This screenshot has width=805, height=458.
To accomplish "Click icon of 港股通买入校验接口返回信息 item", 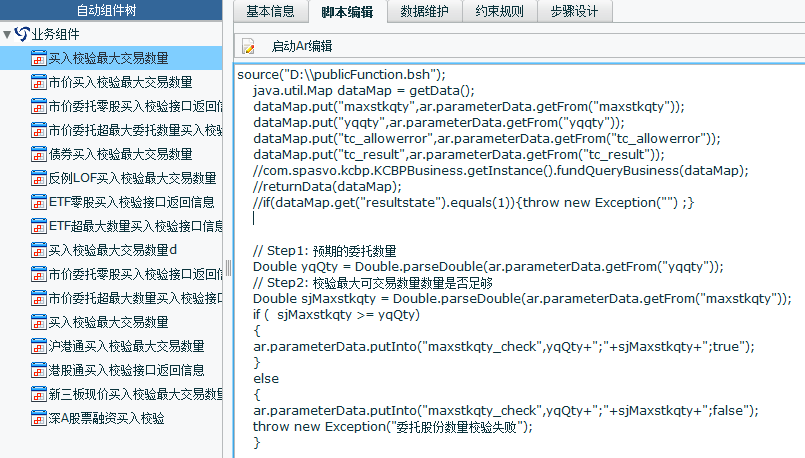I will [39, 371].
